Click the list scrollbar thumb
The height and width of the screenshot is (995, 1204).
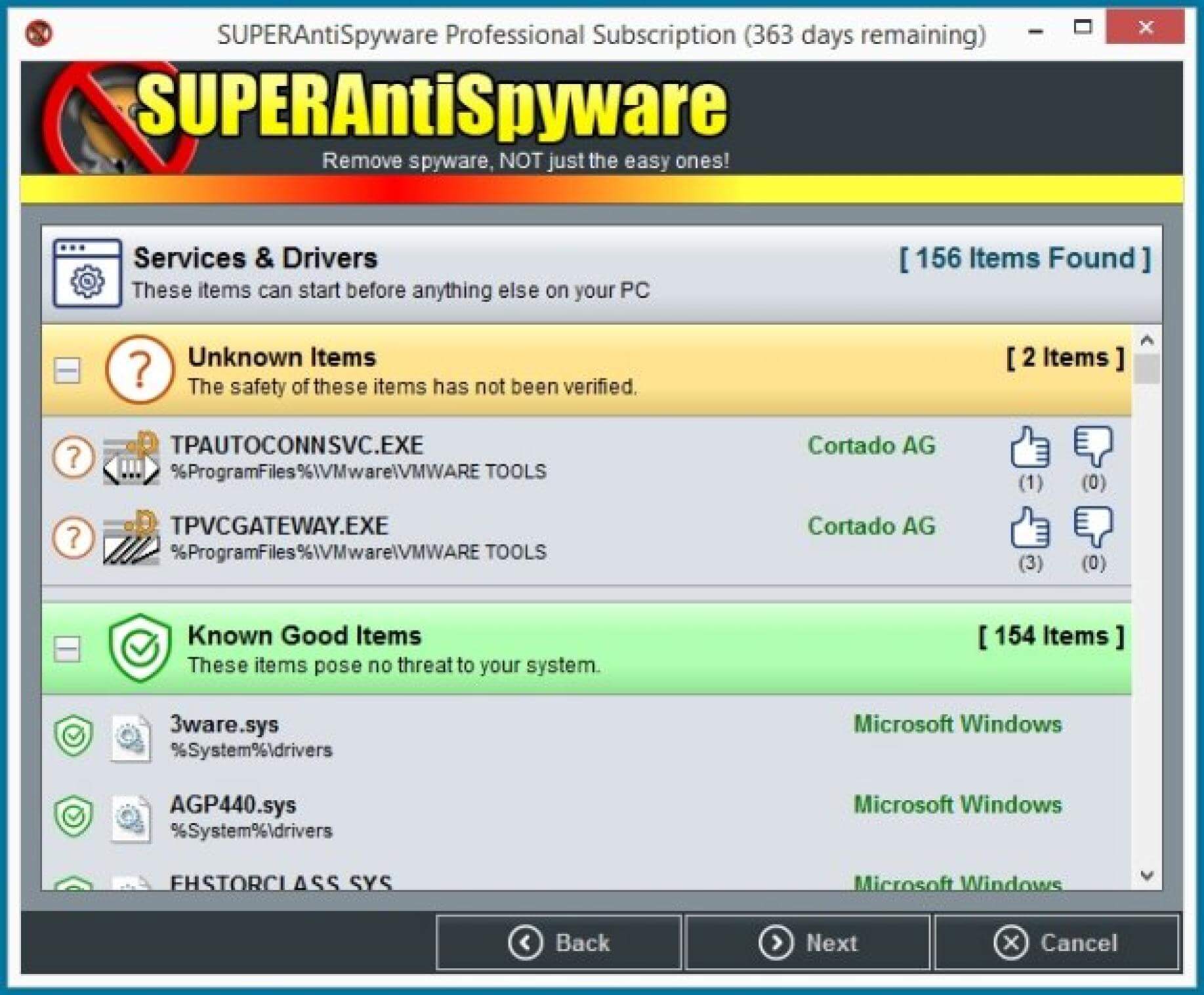tap(1147, 369)
